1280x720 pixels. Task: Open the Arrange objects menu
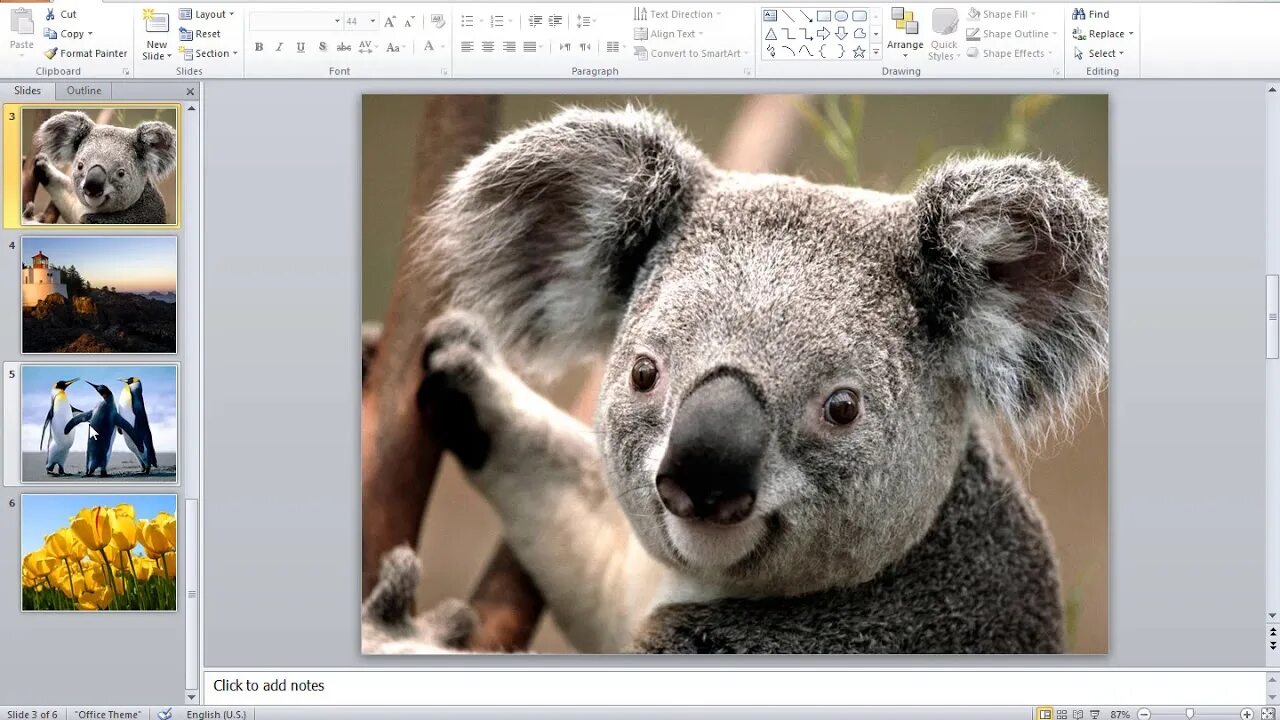(905, 32)
